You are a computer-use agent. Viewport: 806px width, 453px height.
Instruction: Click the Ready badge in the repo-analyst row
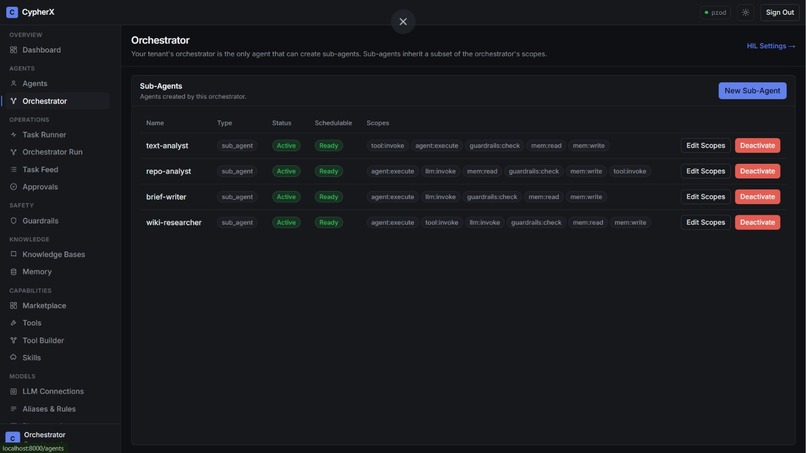click(328, 171)
